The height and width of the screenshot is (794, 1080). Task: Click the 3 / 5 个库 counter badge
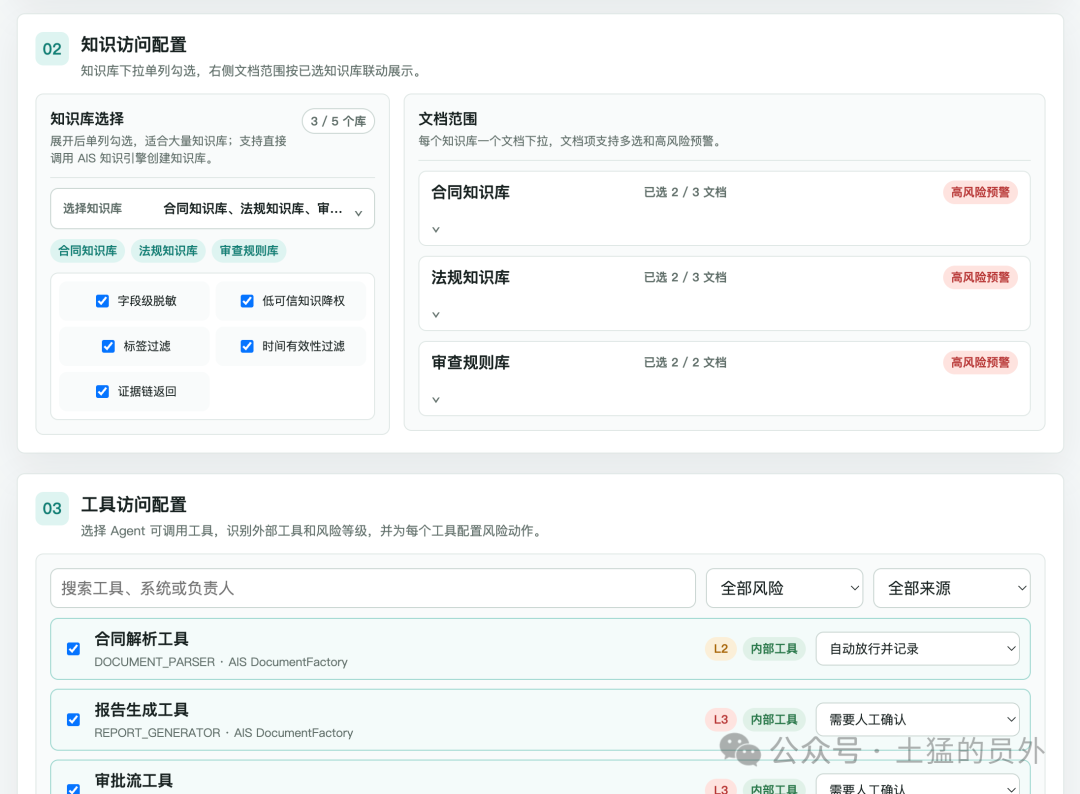[338, 121]
